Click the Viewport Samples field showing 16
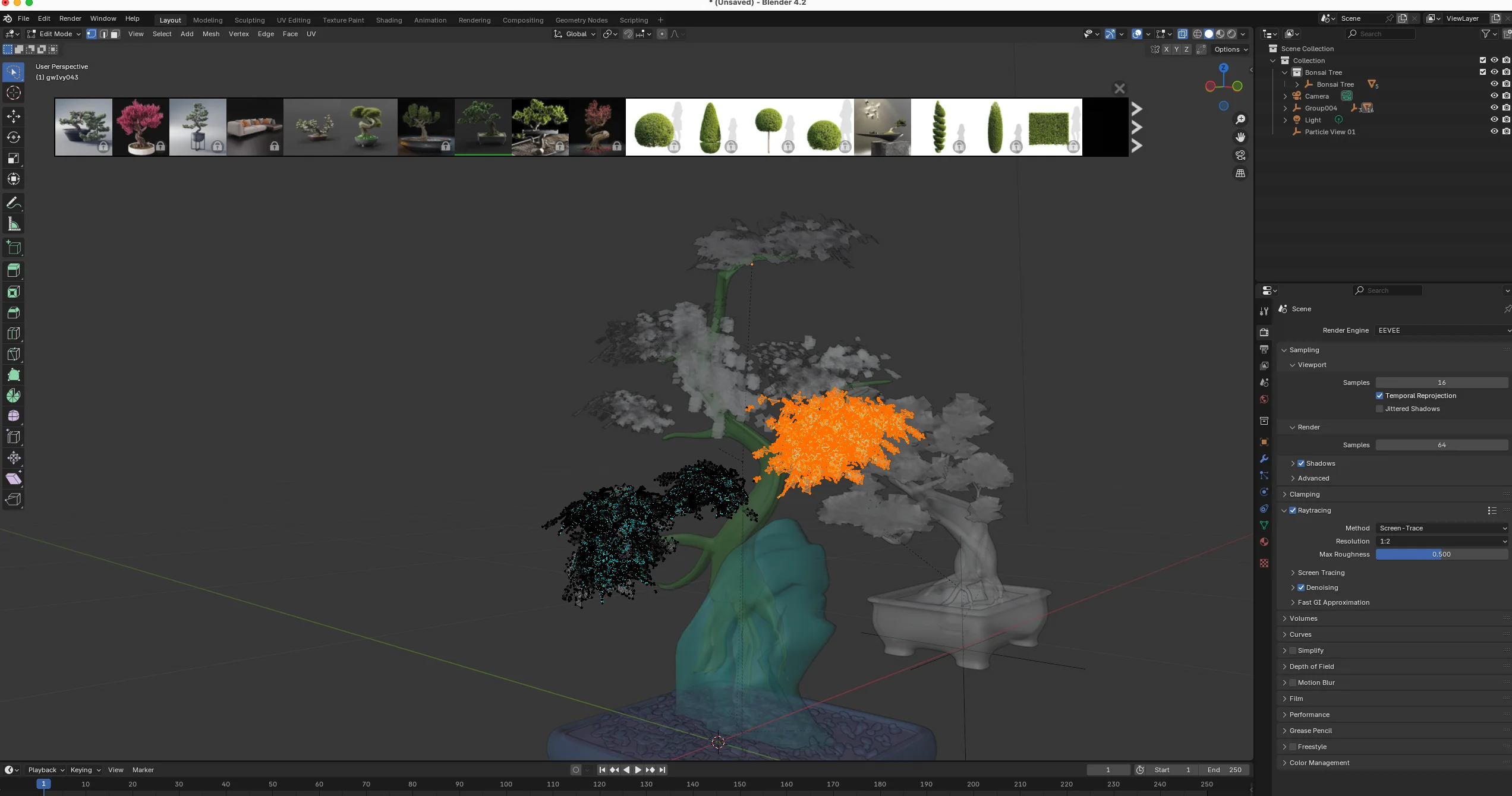This screenshot has height=796, width=1512. pos(1442,383)
